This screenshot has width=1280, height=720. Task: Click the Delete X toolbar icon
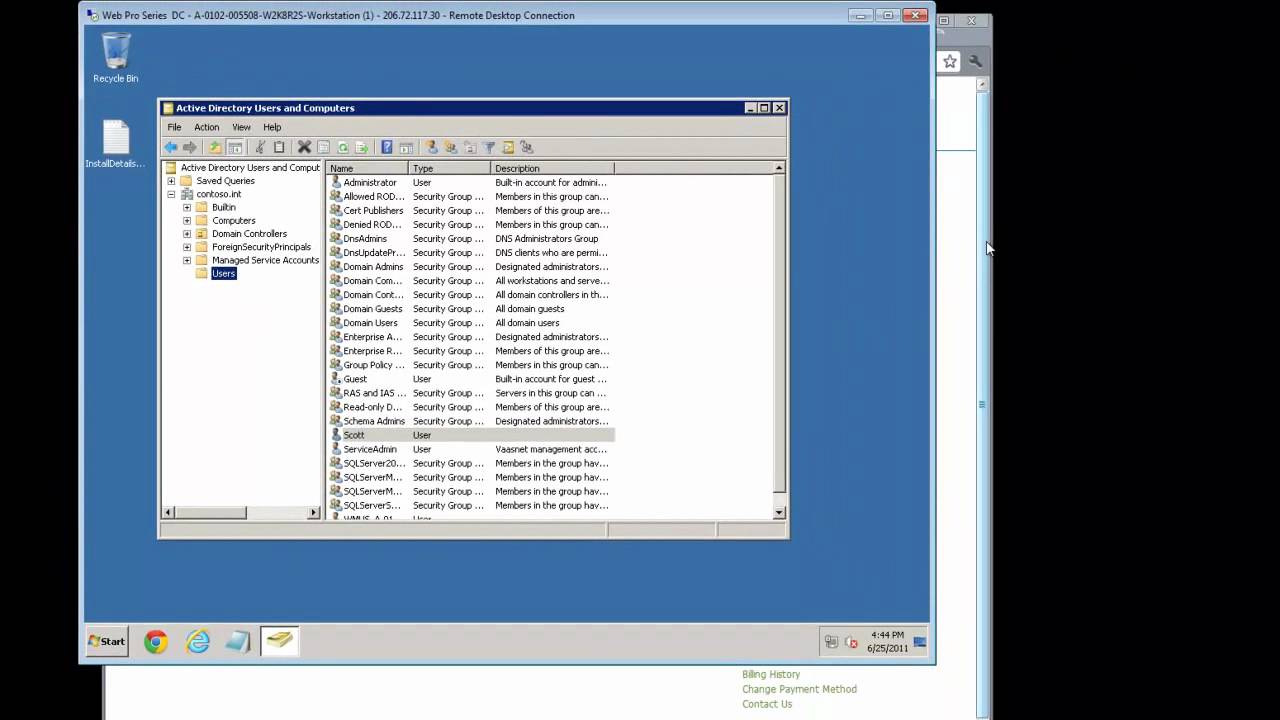click(304, 147)
